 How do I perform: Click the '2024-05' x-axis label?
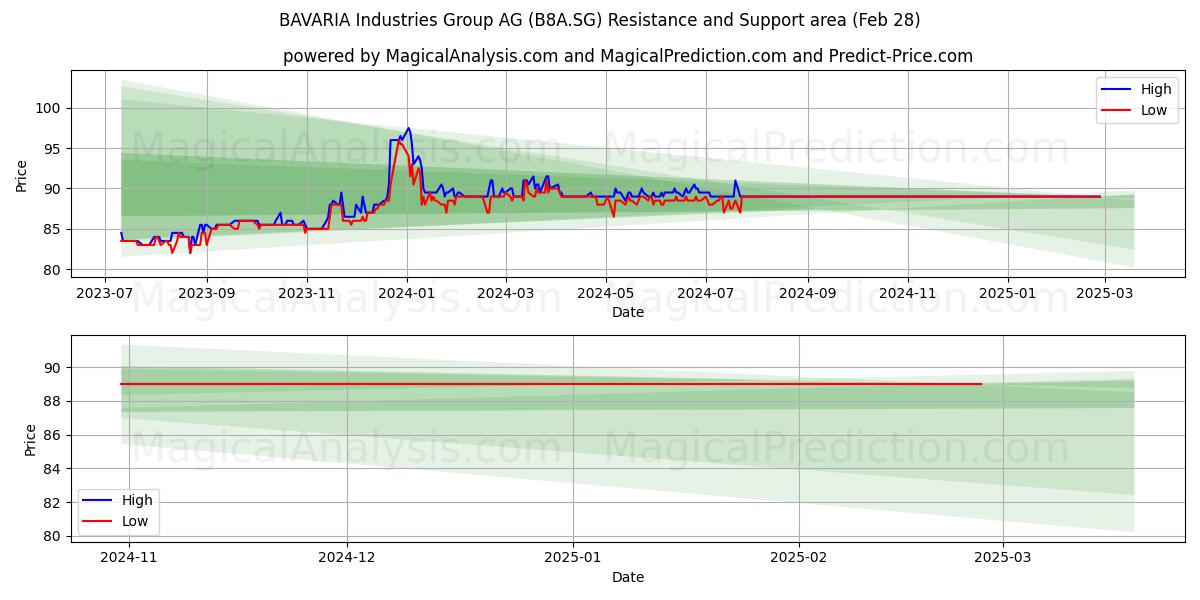coord(604,295)
